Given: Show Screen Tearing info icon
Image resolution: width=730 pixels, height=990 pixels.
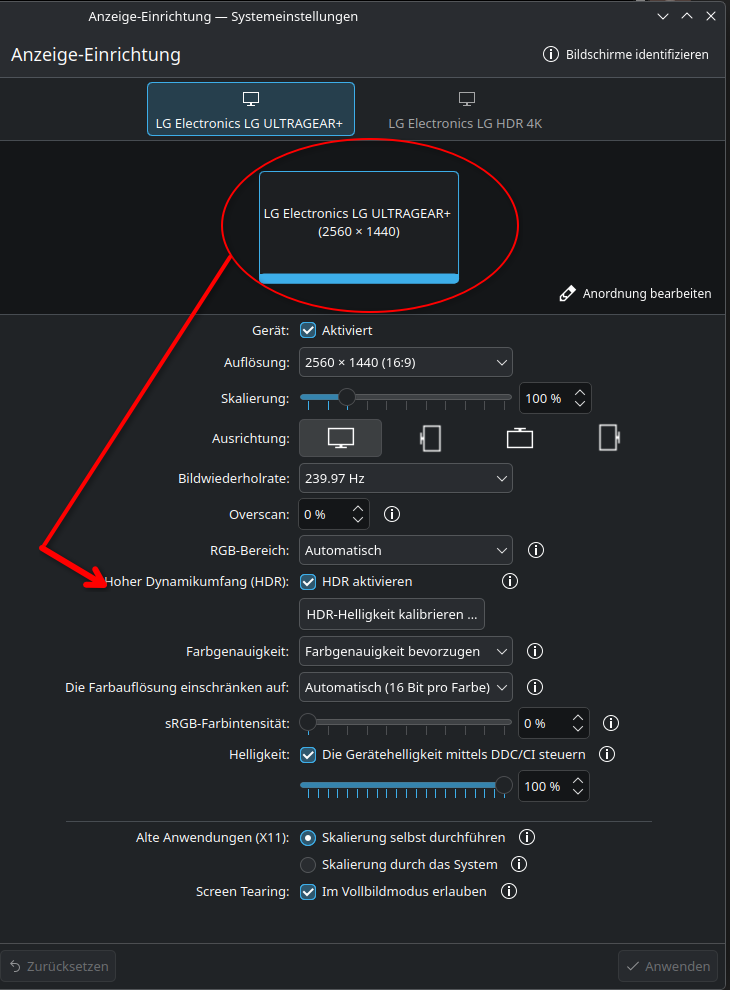Looking at the screenshot, I should pyautogui.click(x=508, y=891).
